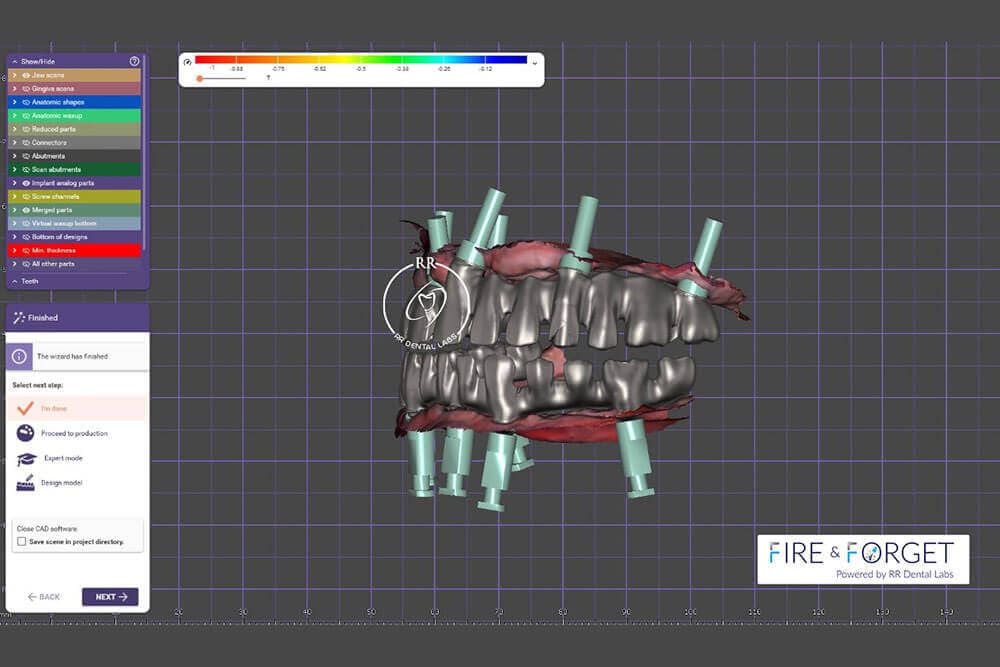Screen dimensions: 1000x667
Task: Select the Proceed to production icon
Action: pos(25,433)
